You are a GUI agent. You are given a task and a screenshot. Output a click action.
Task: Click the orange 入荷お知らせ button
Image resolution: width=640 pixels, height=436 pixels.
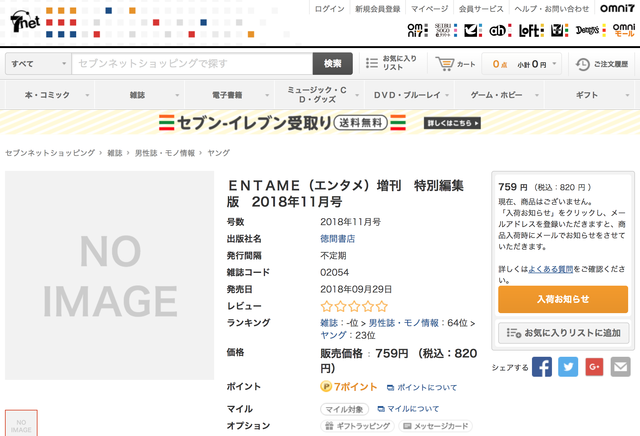[x=563, y=299]
